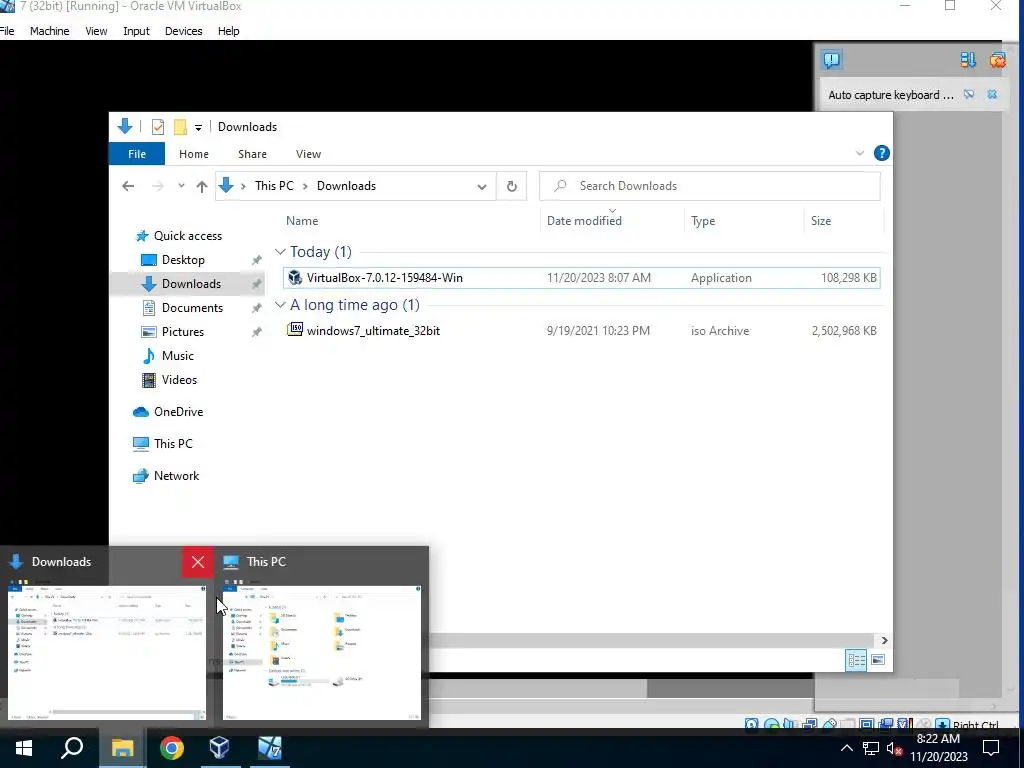Open VirtualBox Manager cube taskbar icon
The height and width of the screenshot is (768, 1024).
click(219, 748)
